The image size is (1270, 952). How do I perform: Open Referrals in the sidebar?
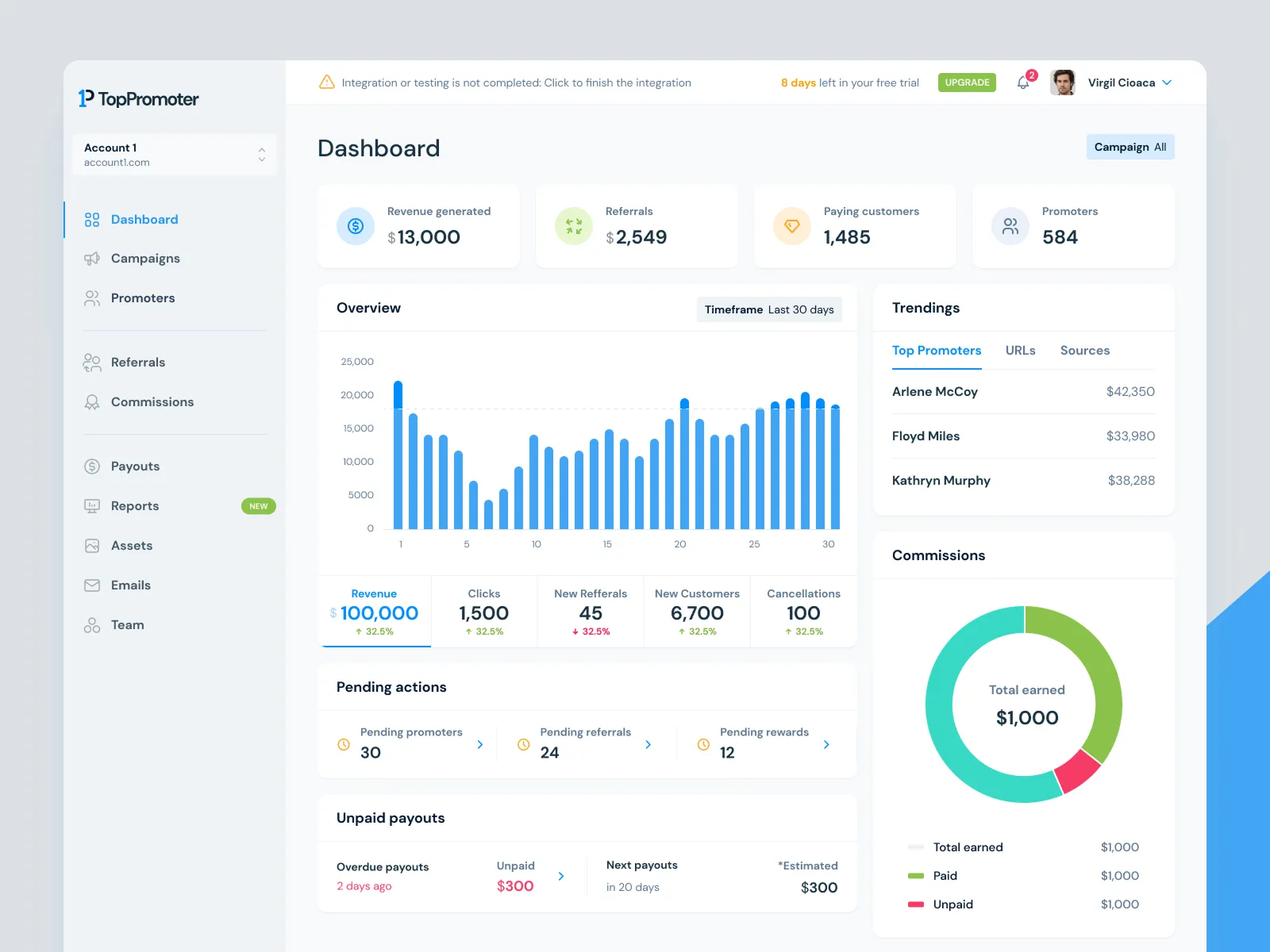point(138,363)
